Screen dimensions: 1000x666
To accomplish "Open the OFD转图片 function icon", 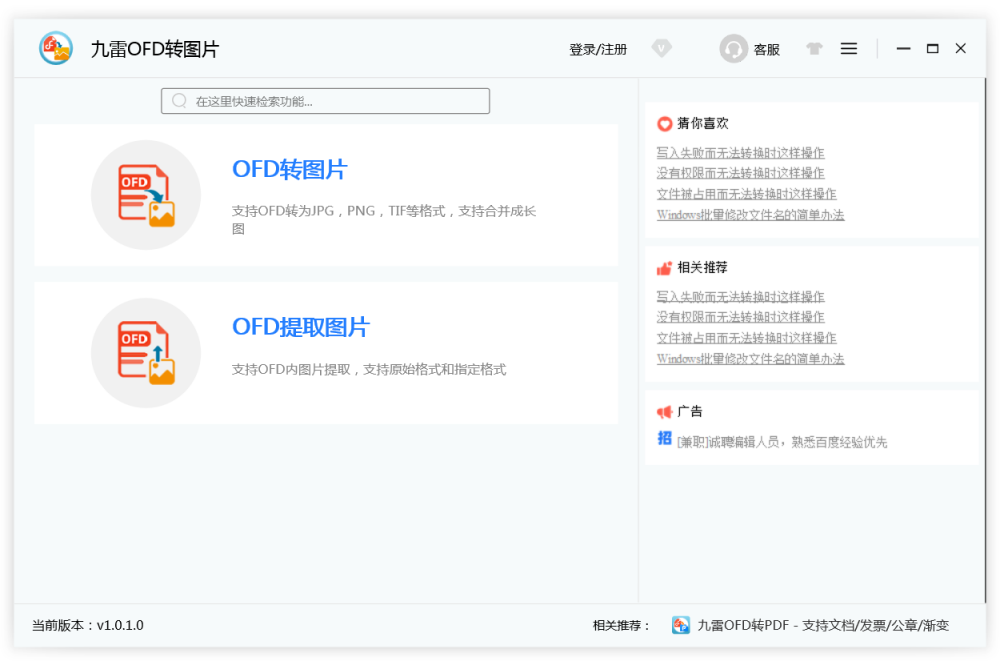I will tap(146, 195).
